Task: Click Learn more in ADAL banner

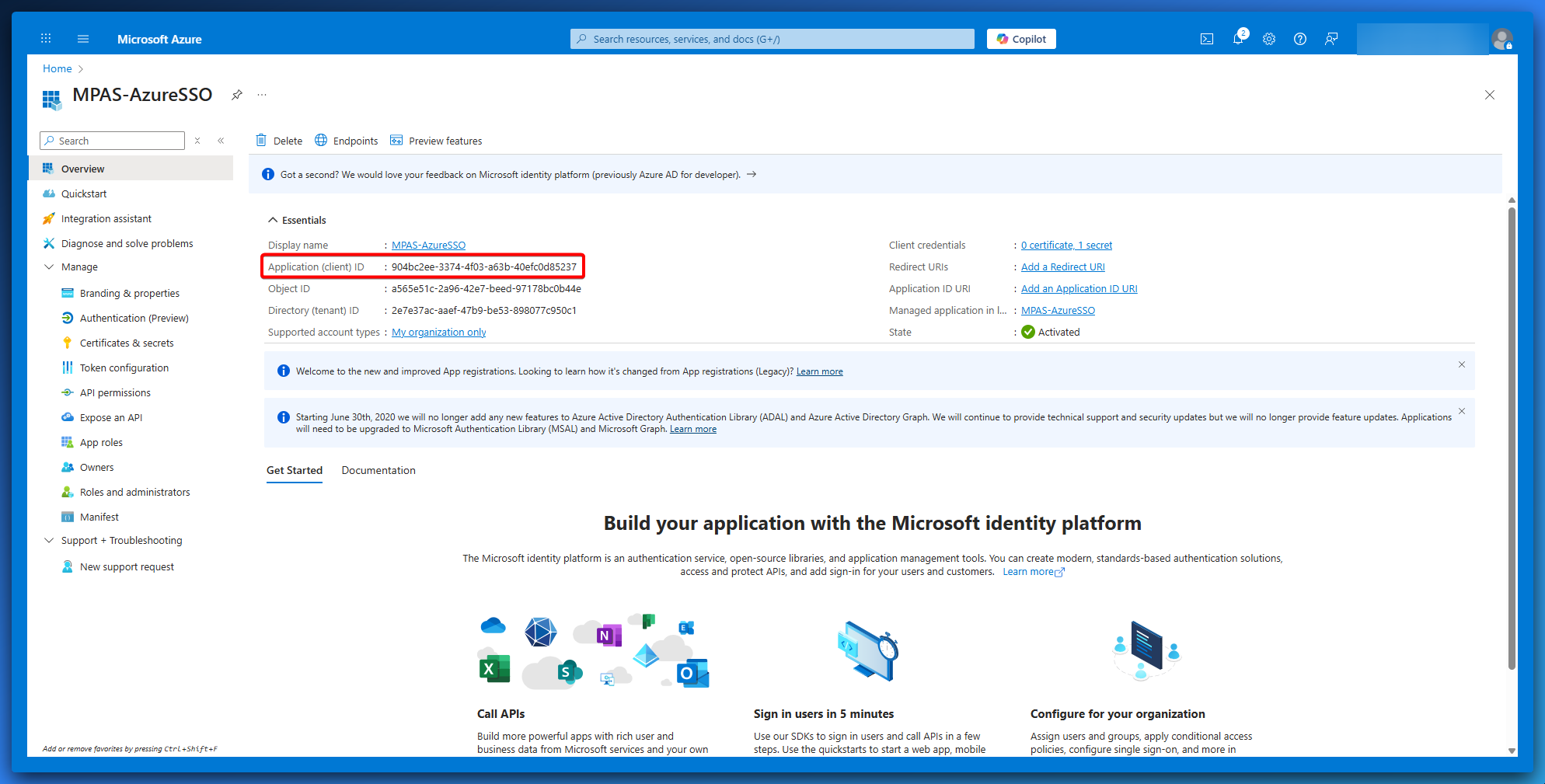Action: tap(693, 429)
